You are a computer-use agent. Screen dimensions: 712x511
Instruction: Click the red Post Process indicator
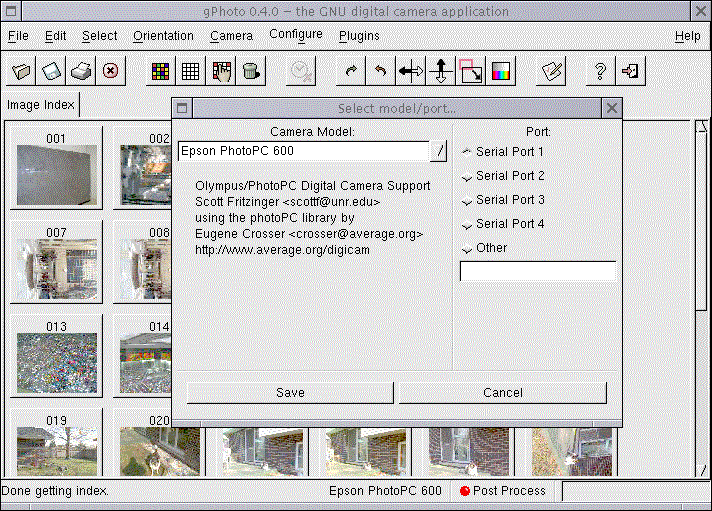point(465,491)
